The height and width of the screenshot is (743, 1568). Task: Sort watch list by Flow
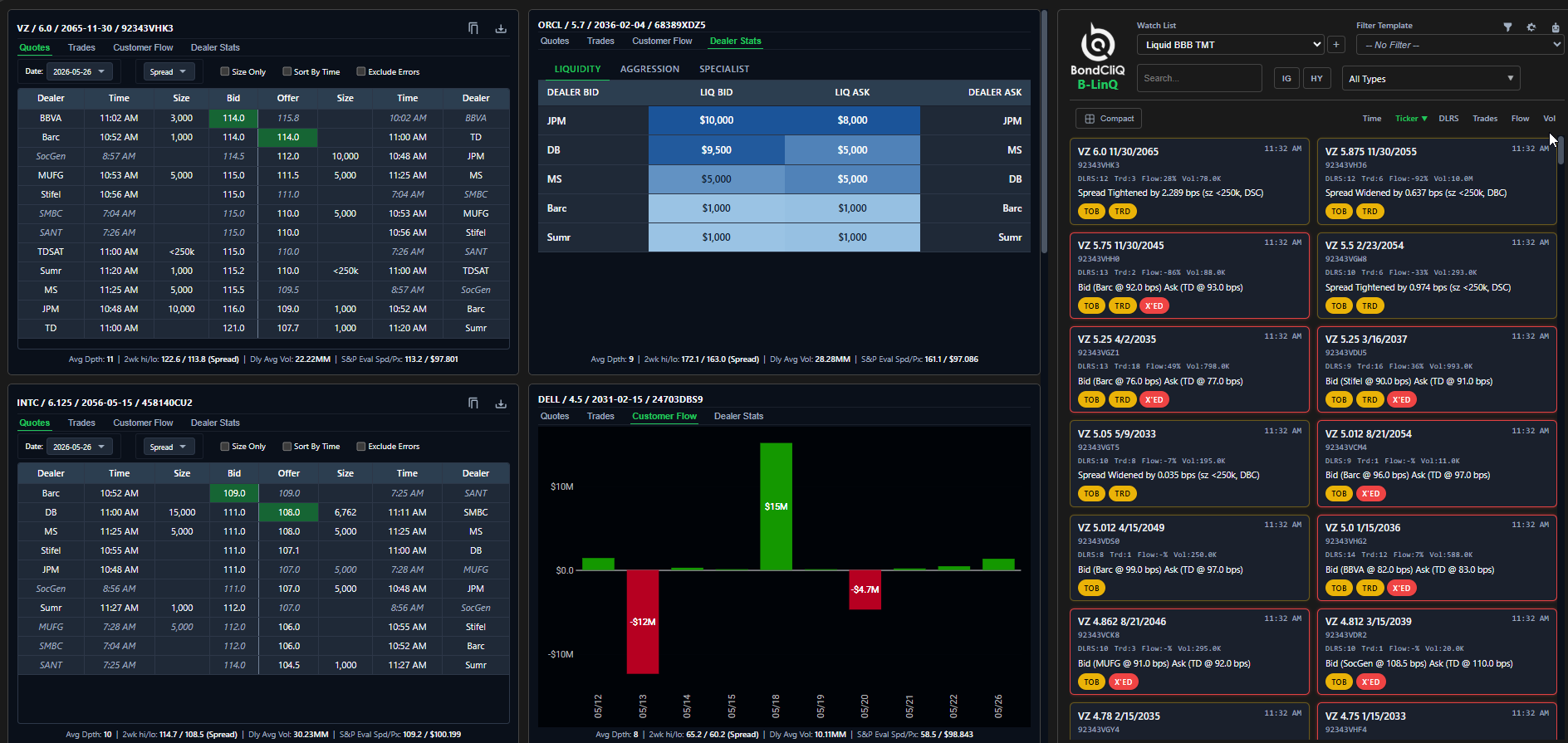(1520, 119)
